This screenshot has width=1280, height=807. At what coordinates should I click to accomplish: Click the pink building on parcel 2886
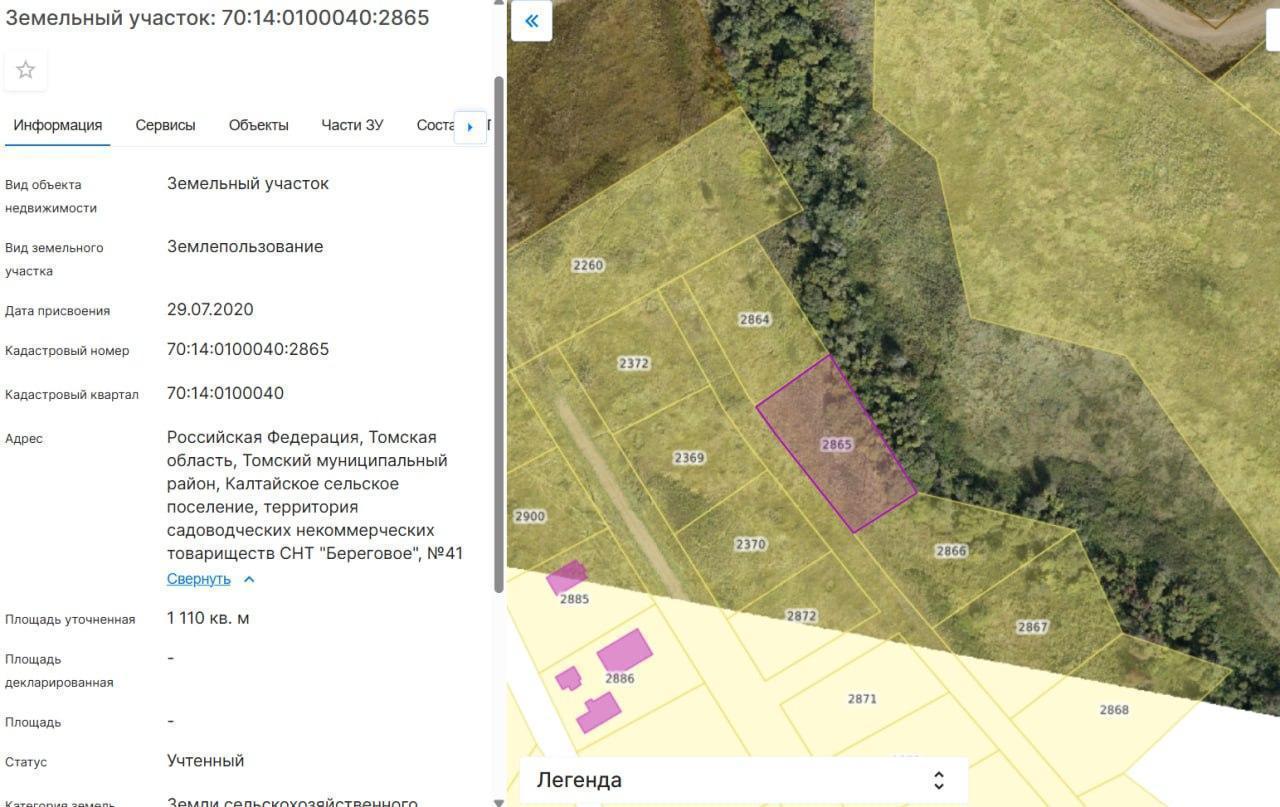tap(624, 650)
